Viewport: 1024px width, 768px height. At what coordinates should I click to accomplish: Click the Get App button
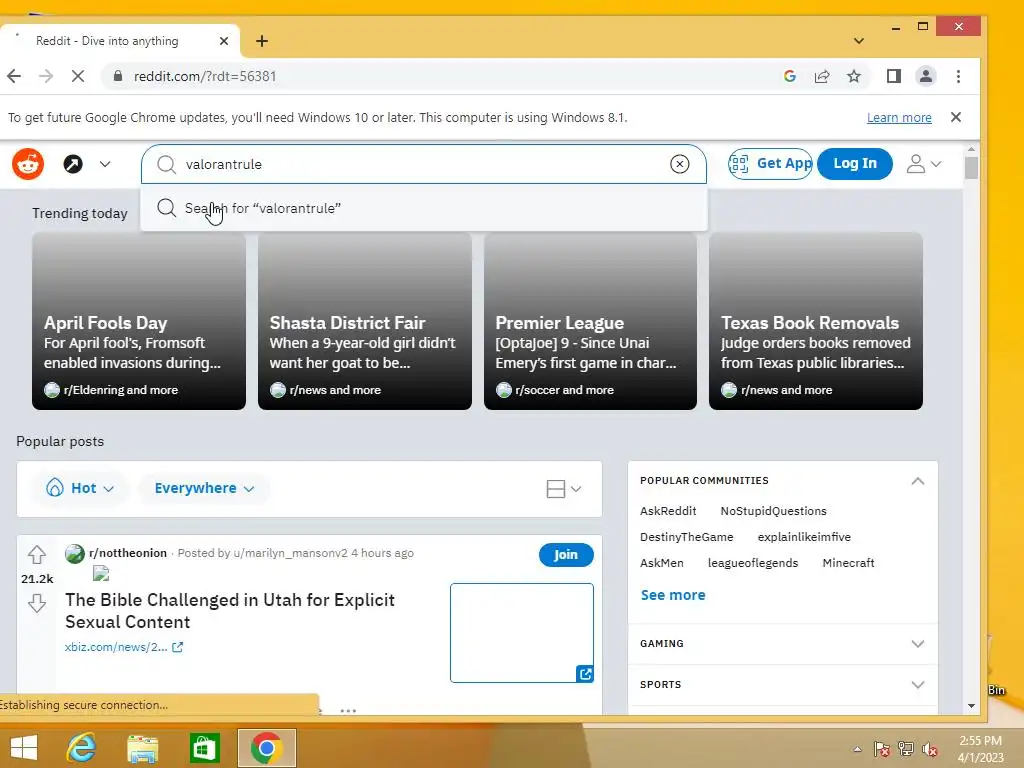[771, 163]
